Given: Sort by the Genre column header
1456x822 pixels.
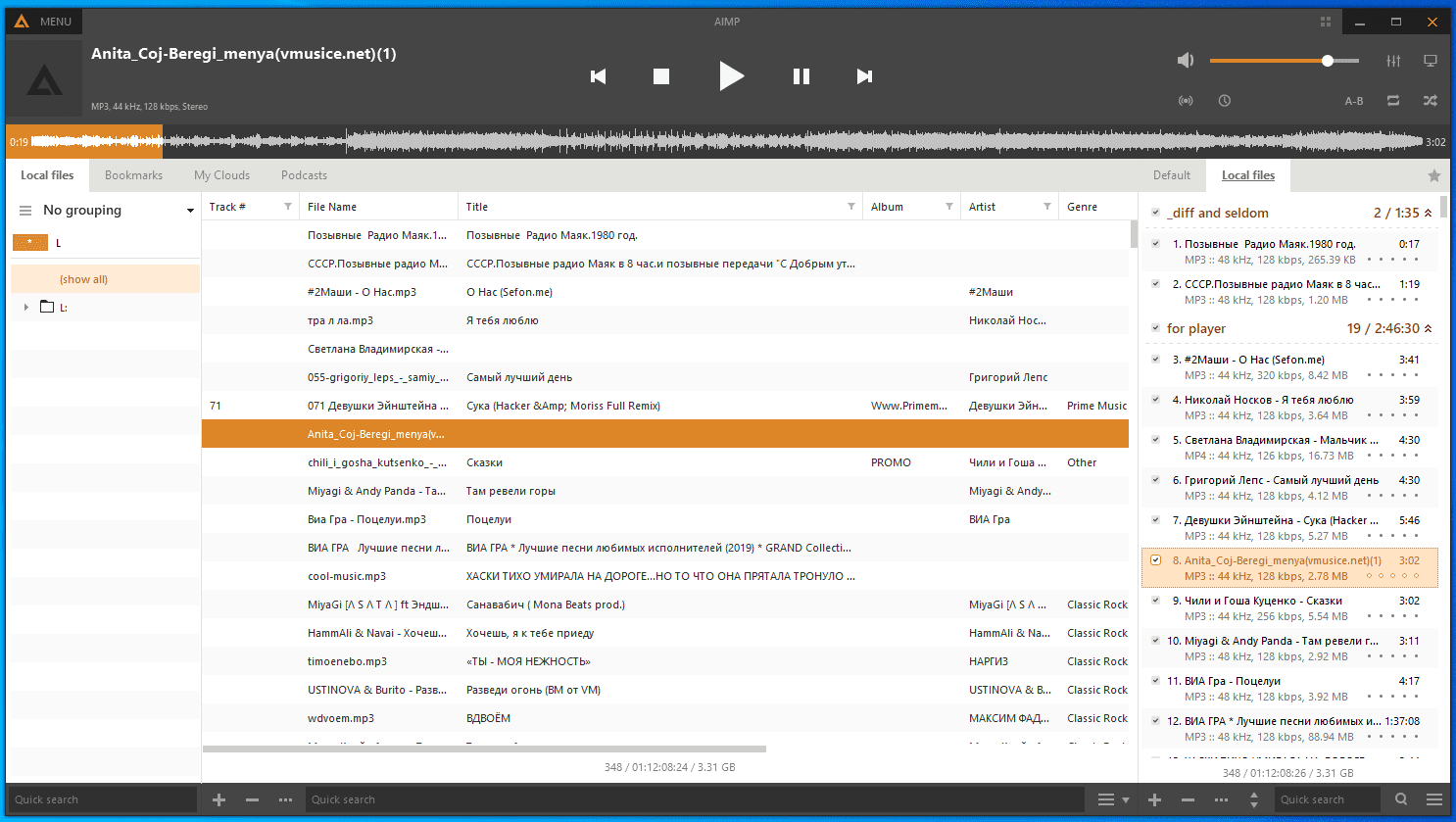Looking at the screenshot, I should (1093, 207).
